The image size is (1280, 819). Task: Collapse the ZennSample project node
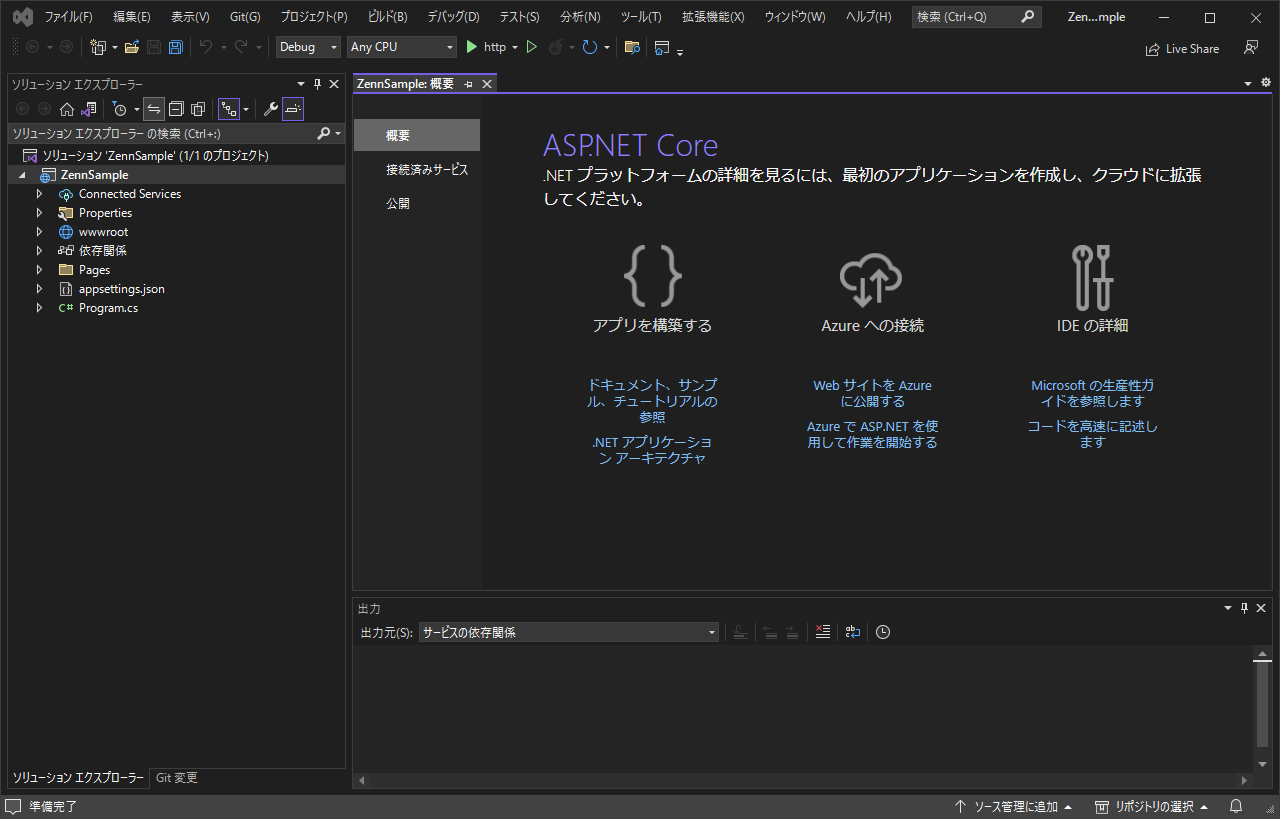22,175
